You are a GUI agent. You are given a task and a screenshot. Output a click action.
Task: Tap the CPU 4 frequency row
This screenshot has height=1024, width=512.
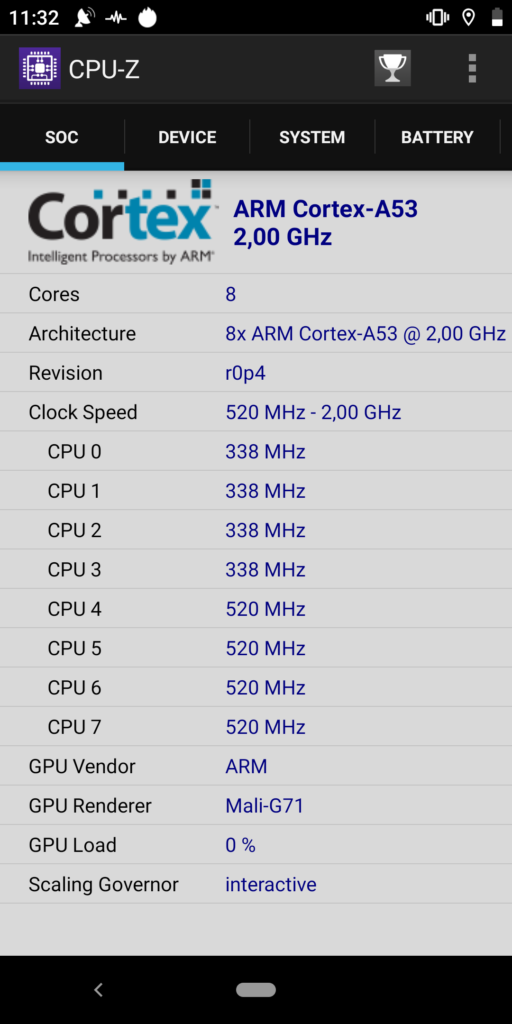click(256, 609)
